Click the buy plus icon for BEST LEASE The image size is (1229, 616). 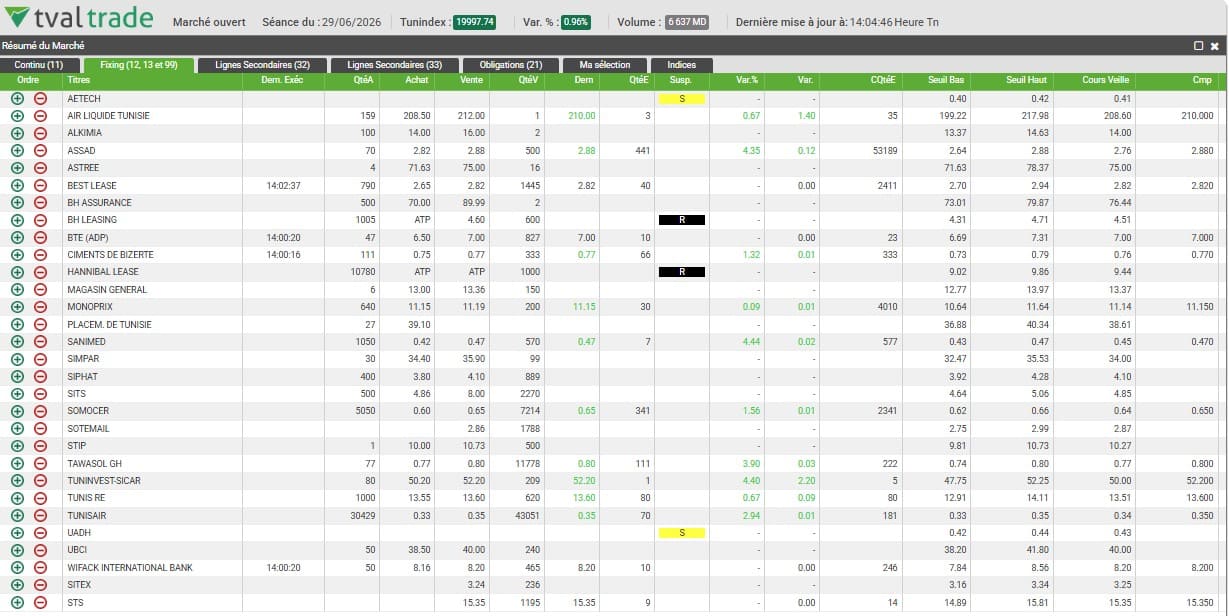(17, 185)
